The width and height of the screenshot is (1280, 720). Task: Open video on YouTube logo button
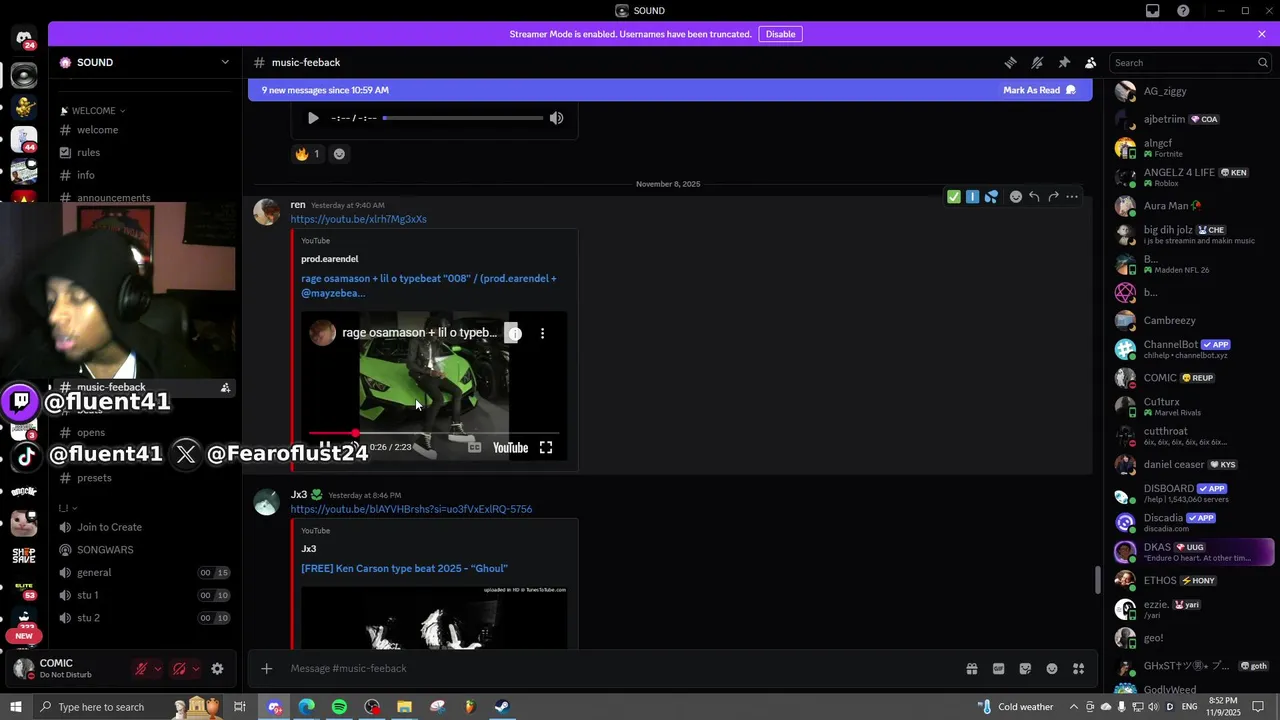(510, 448)
